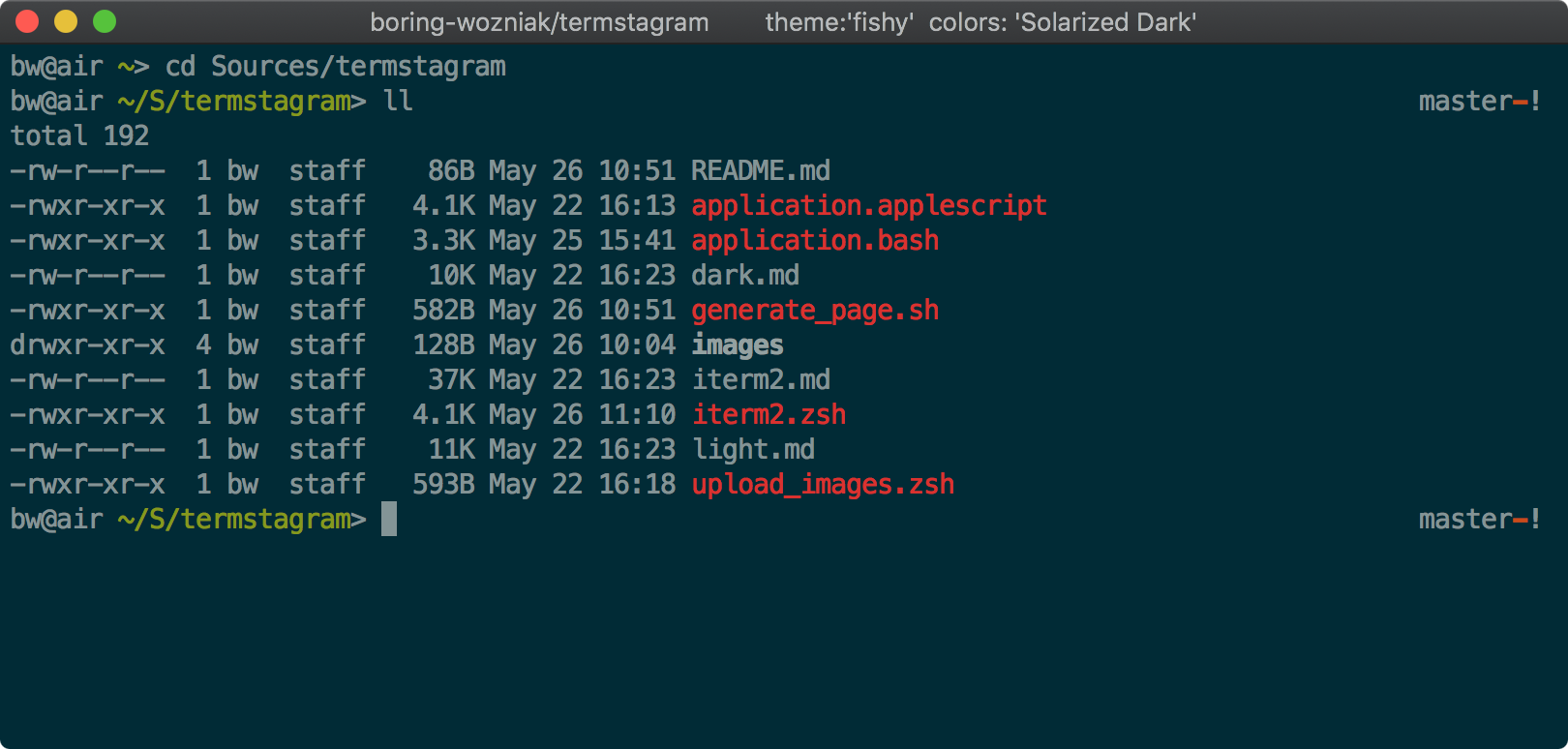Screen dimensions: 1568x749
Task: Click the 'cd Sources/termstagram' command text
Action: point(335,67)
